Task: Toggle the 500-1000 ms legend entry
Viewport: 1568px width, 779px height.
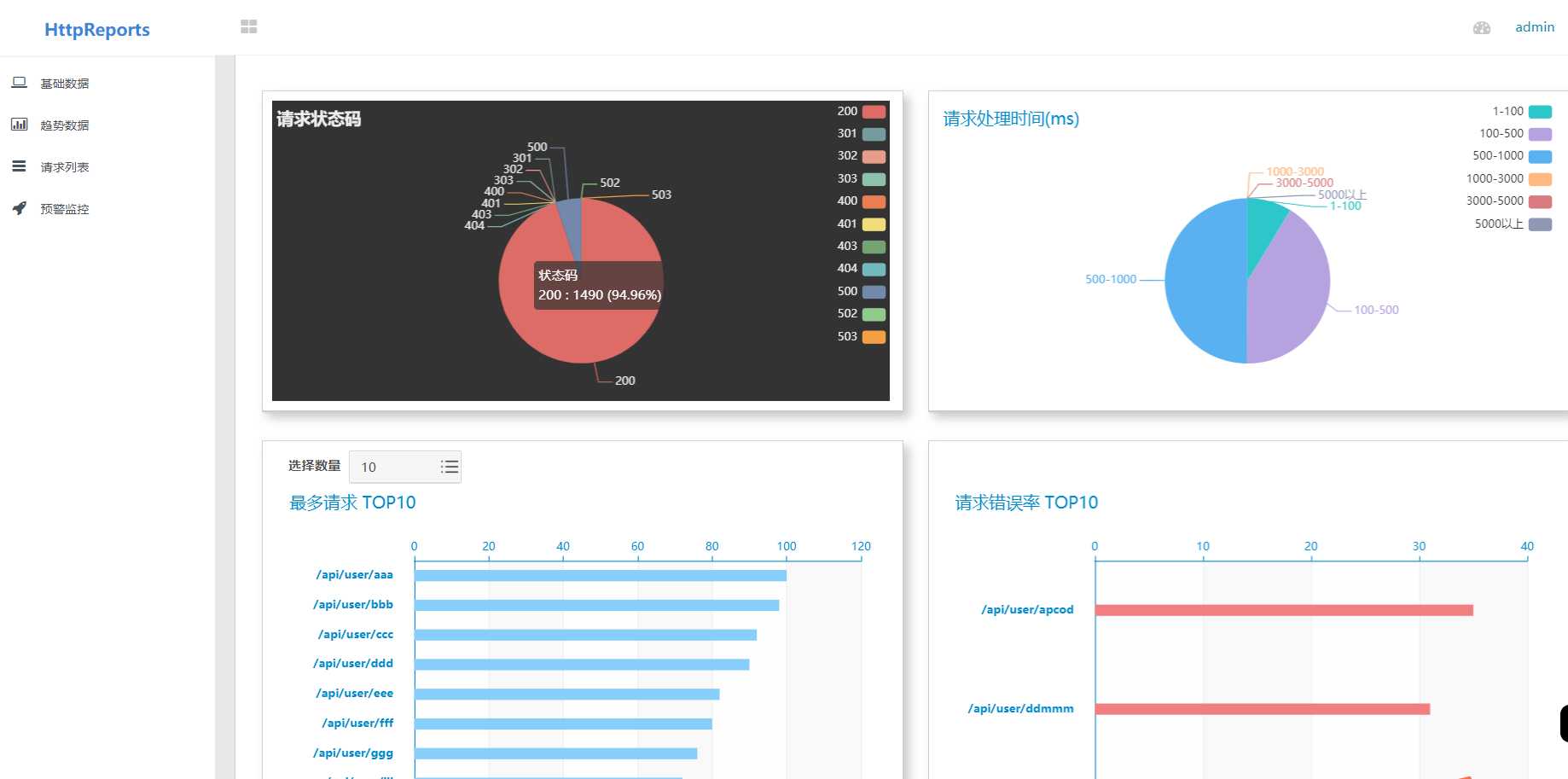Action: pos(1511,156)
